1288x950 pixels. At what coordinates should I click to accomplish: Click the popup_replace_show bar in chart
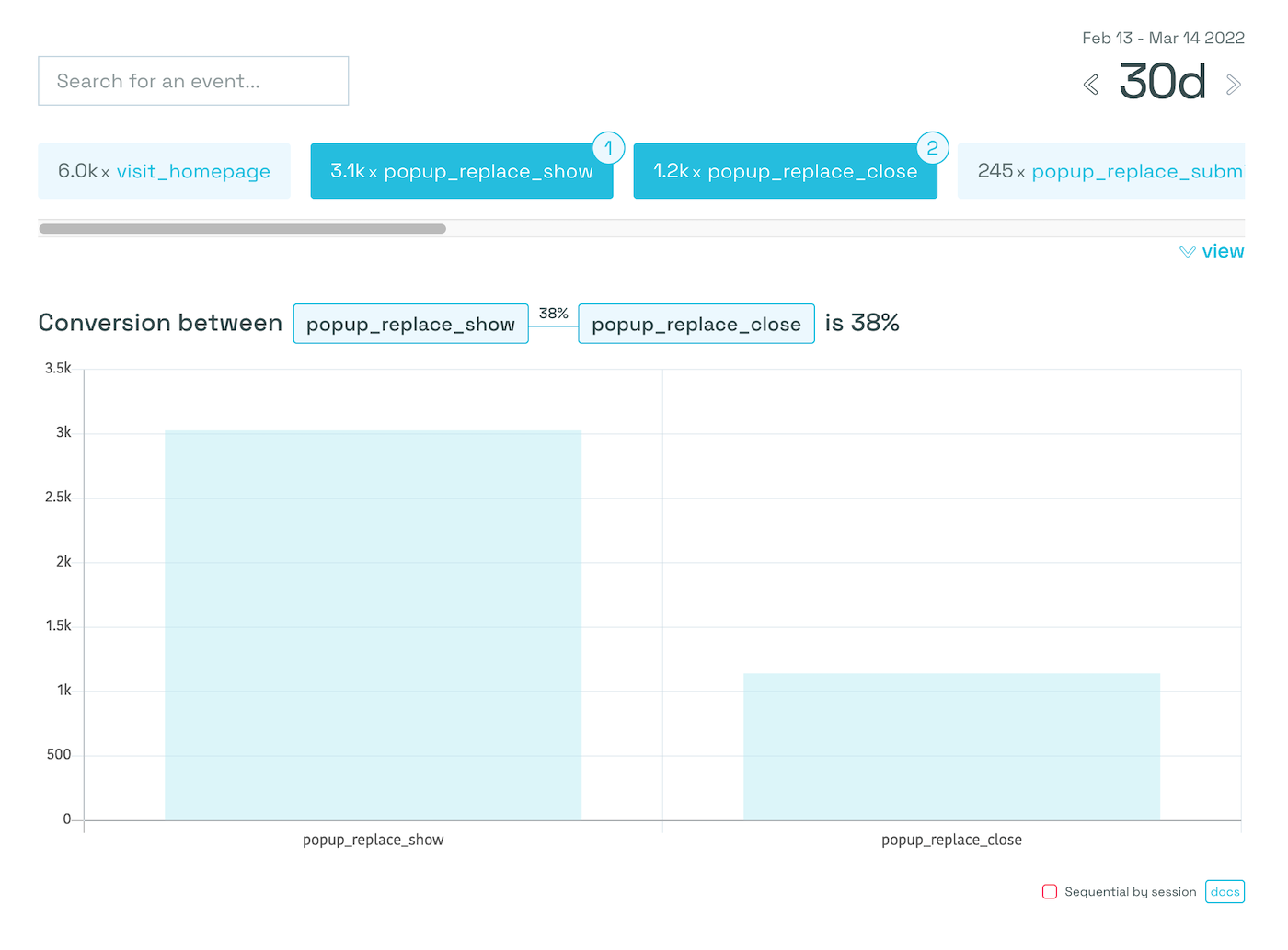pos(373,625)
